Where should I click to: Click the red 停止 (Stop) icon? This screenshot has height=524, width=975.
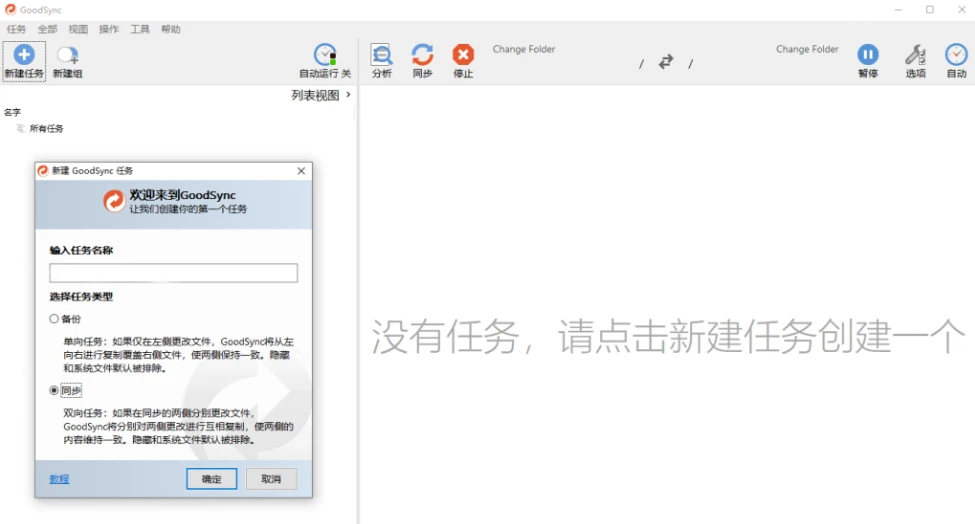(x=463, y=55)
